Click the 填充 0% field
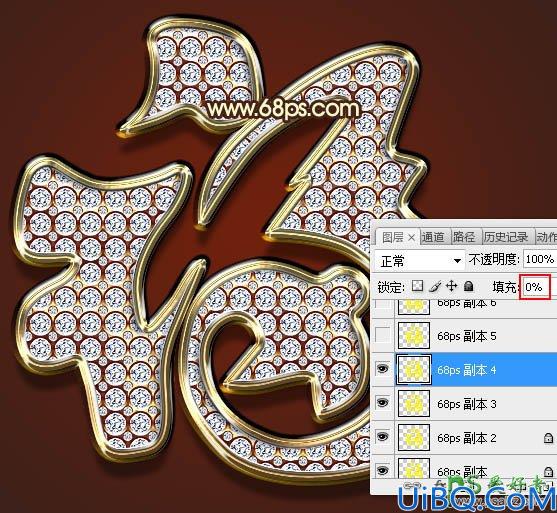The image size is (557, 513). click(x=535, y=287)
